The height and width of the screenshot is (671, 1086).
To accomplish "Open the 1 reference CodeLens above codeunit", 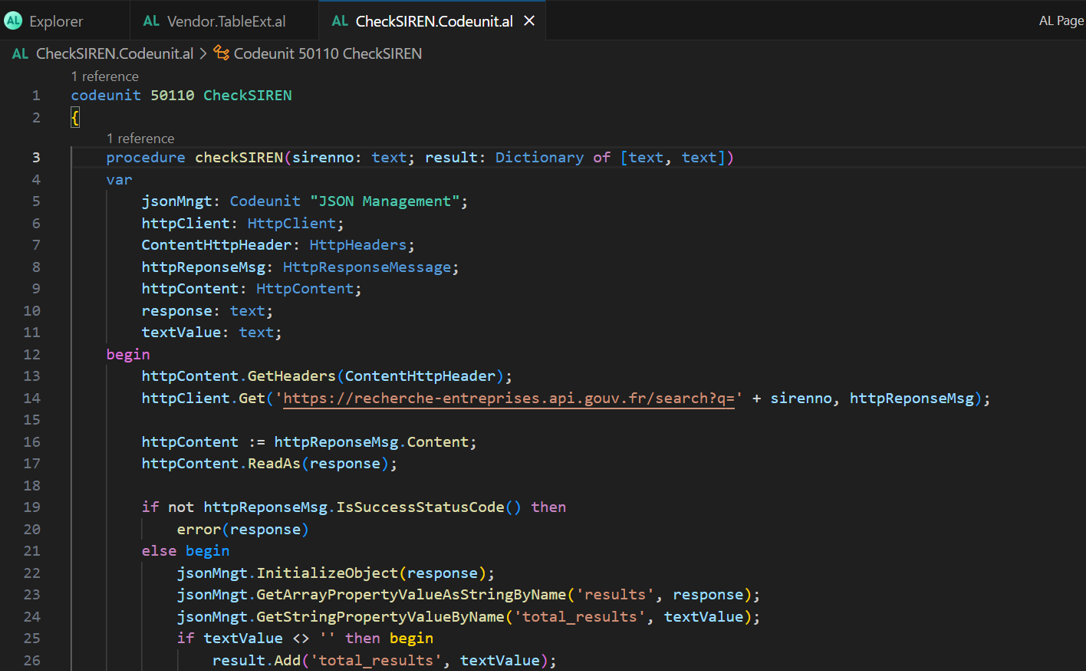I will coord(105,76).
